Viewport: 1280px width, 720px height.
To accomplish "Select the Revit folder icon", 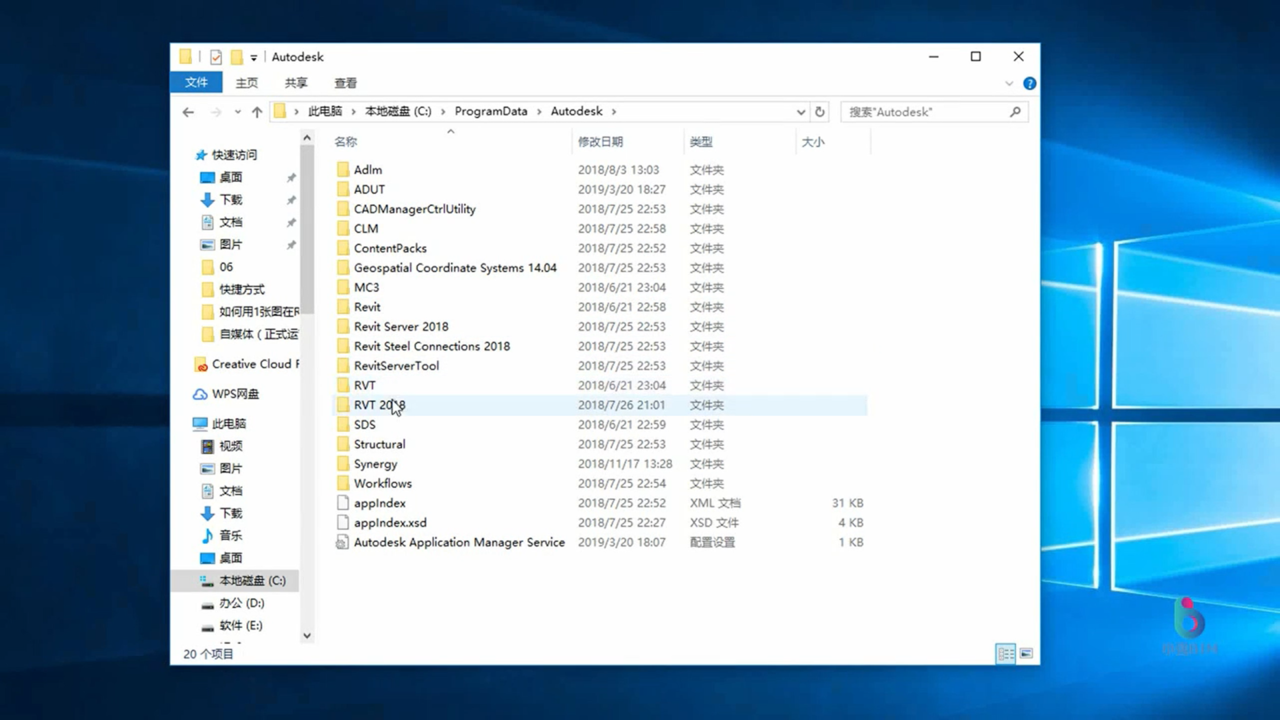I will click(x=343, y=307).
